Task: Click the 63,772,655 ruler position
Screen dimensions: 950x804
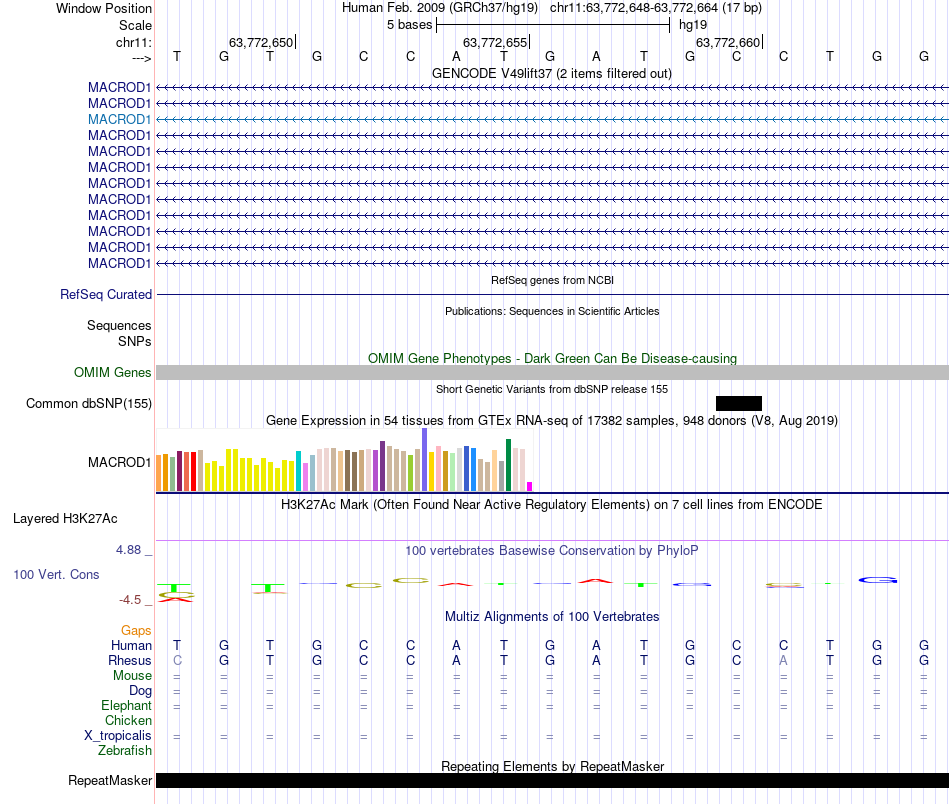Action: coord(495,42)
